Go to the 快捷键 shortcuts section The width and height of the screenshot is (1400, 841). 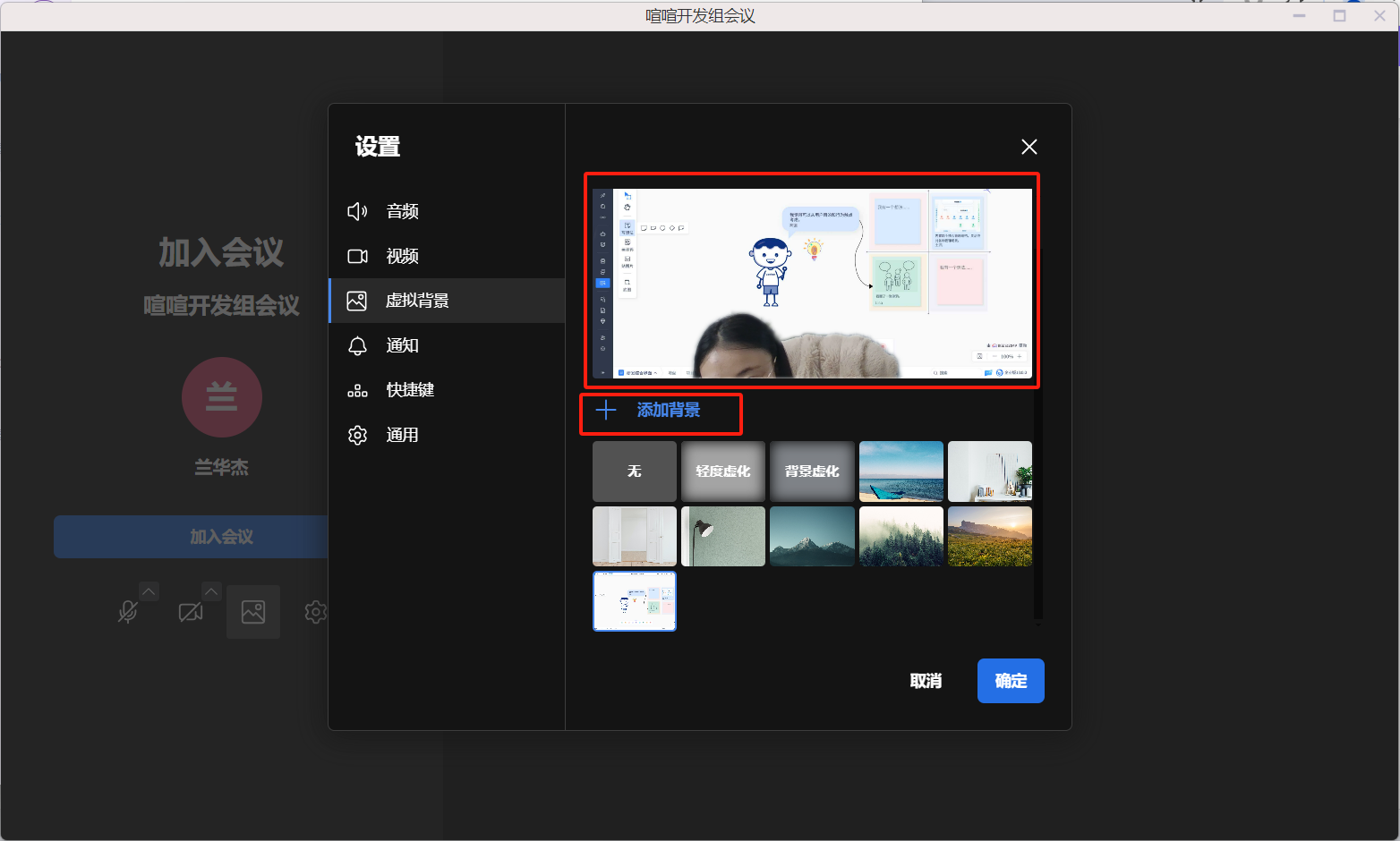409,390
